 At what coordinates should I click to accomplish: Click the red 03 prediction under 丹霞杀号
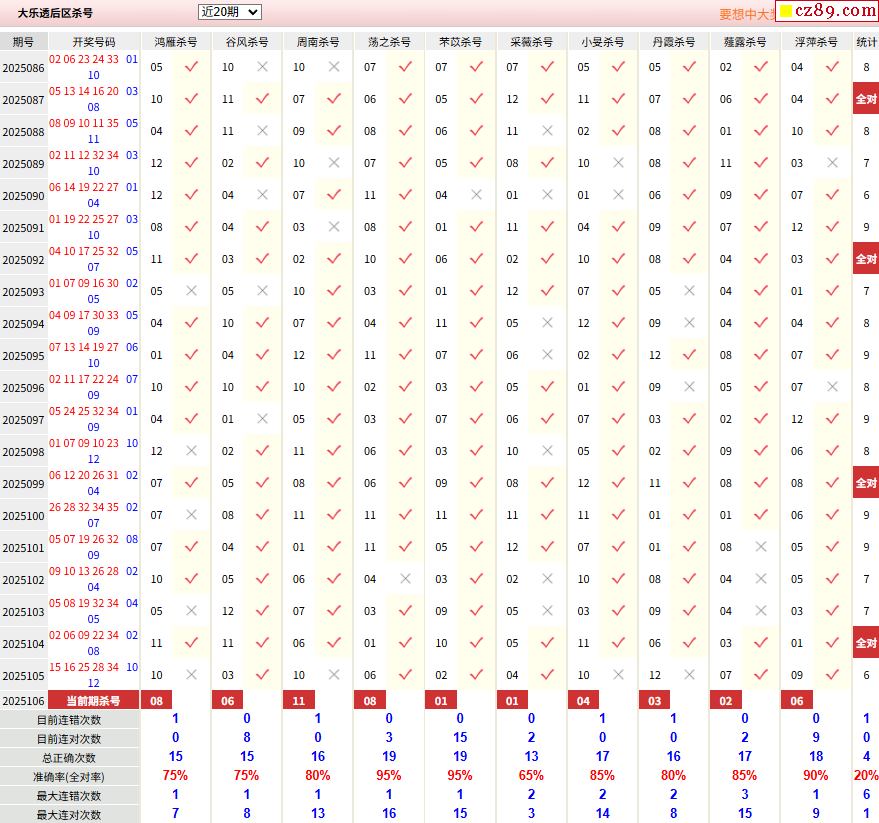[655, 700]
